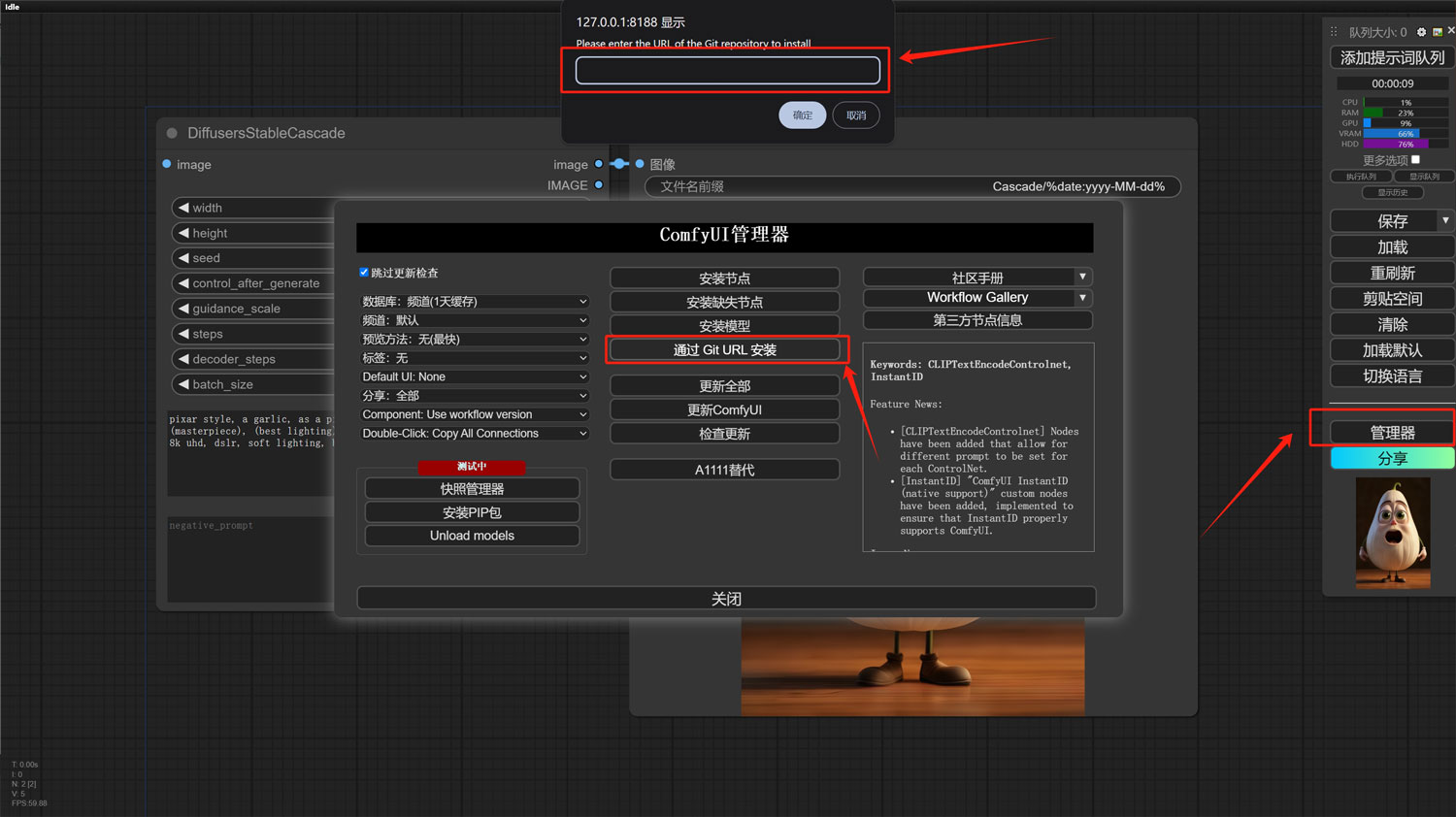Click 安装模型 button
The width and height of the screenshot is (1456, 817).
725,325
